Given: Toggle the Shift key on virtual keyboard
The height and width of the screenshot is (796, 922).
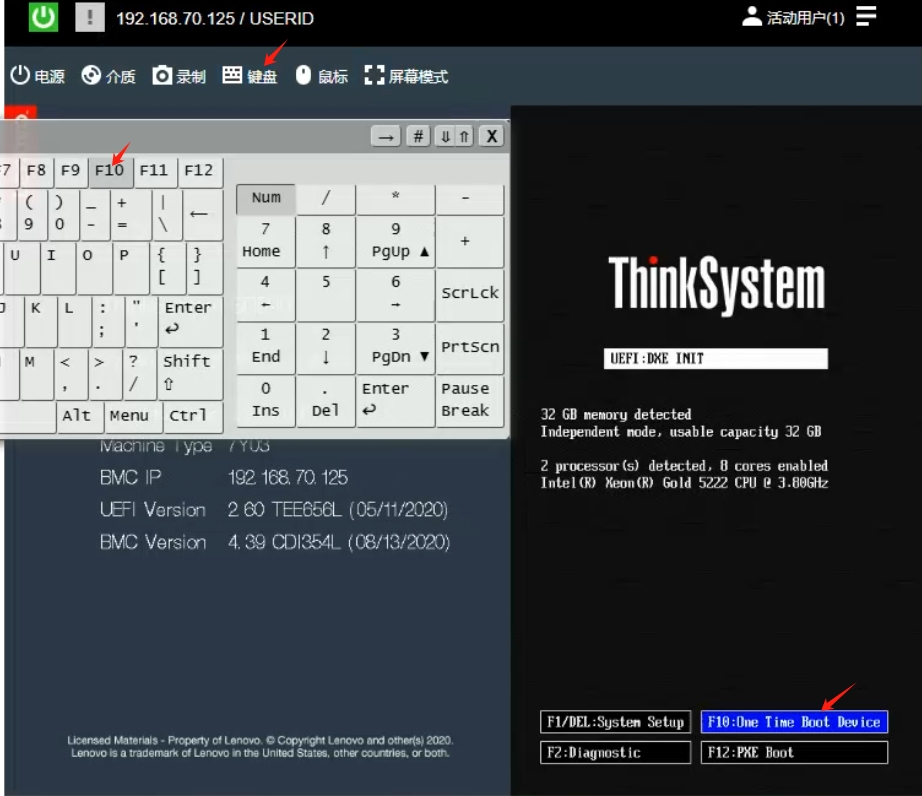Looking at the screenshot, I should point(191,374).
